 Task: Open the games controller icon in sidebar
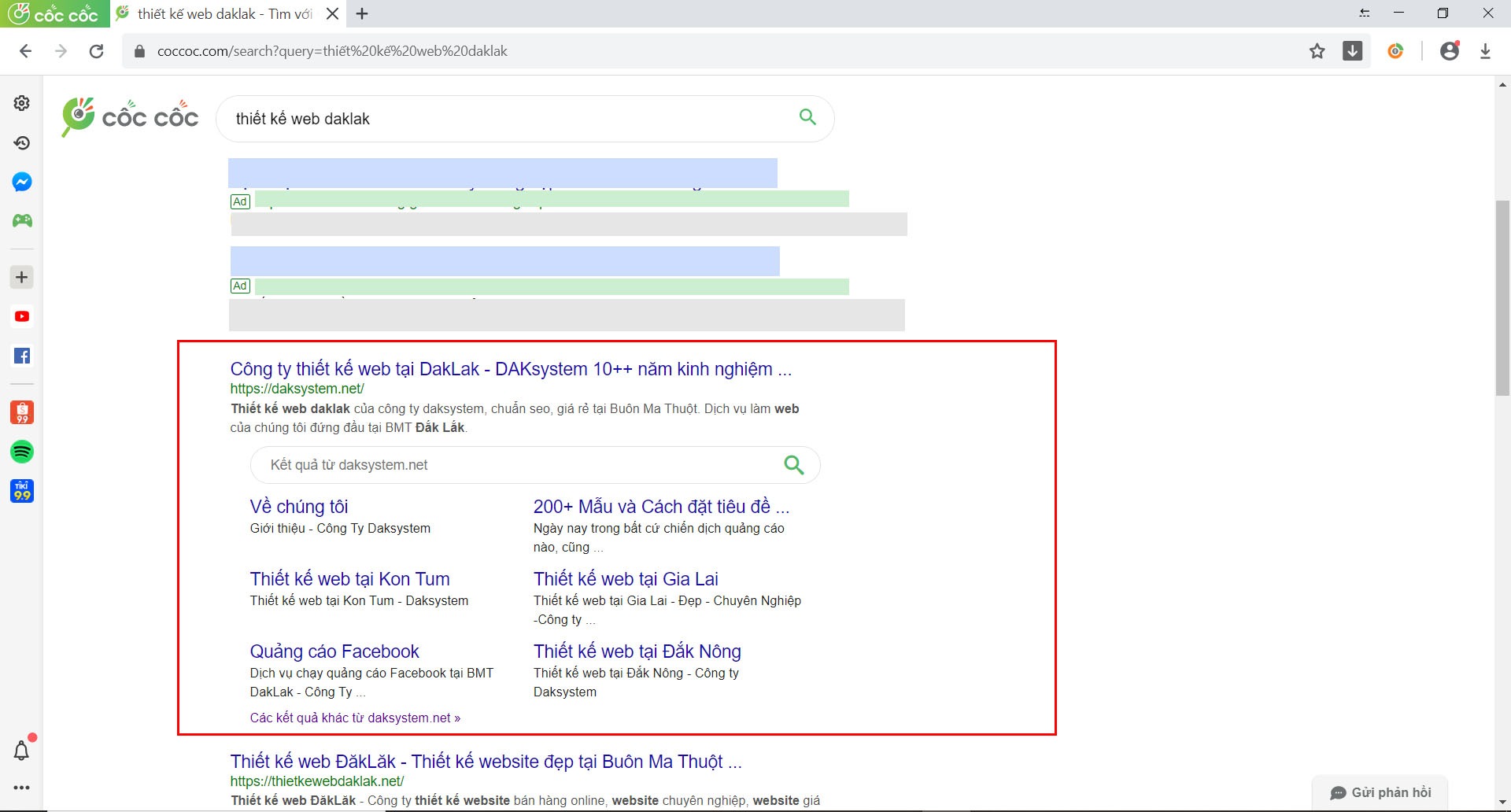tap(22, 220)
